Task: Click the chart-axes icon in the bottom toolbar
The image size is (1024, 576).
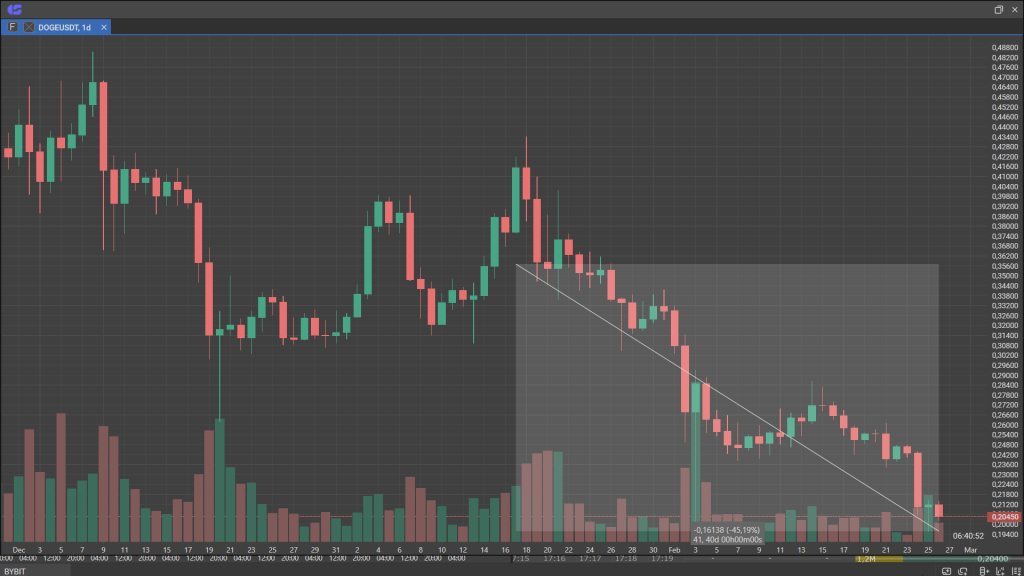Action: point(998,570)
